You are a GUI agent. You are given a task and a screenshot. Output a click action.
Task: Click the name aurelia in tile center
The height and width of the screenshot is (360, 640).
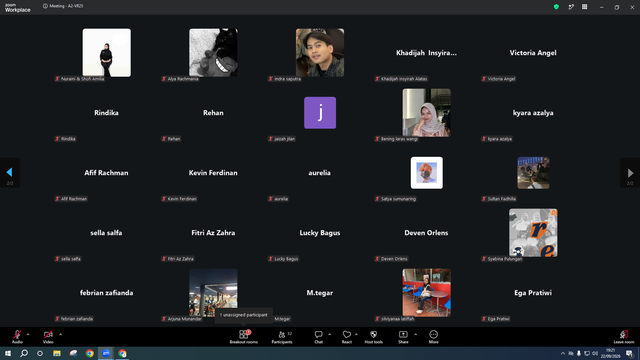pos(320,173)
